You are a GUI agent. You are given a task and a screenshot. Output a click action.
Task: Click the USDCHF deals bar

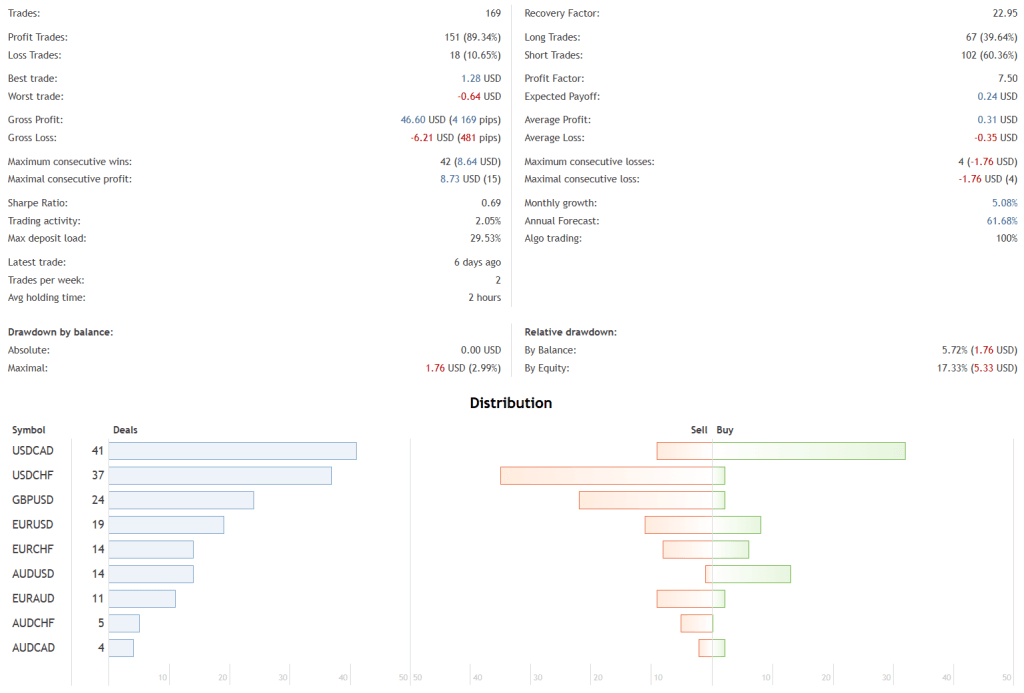click(220, 476)
